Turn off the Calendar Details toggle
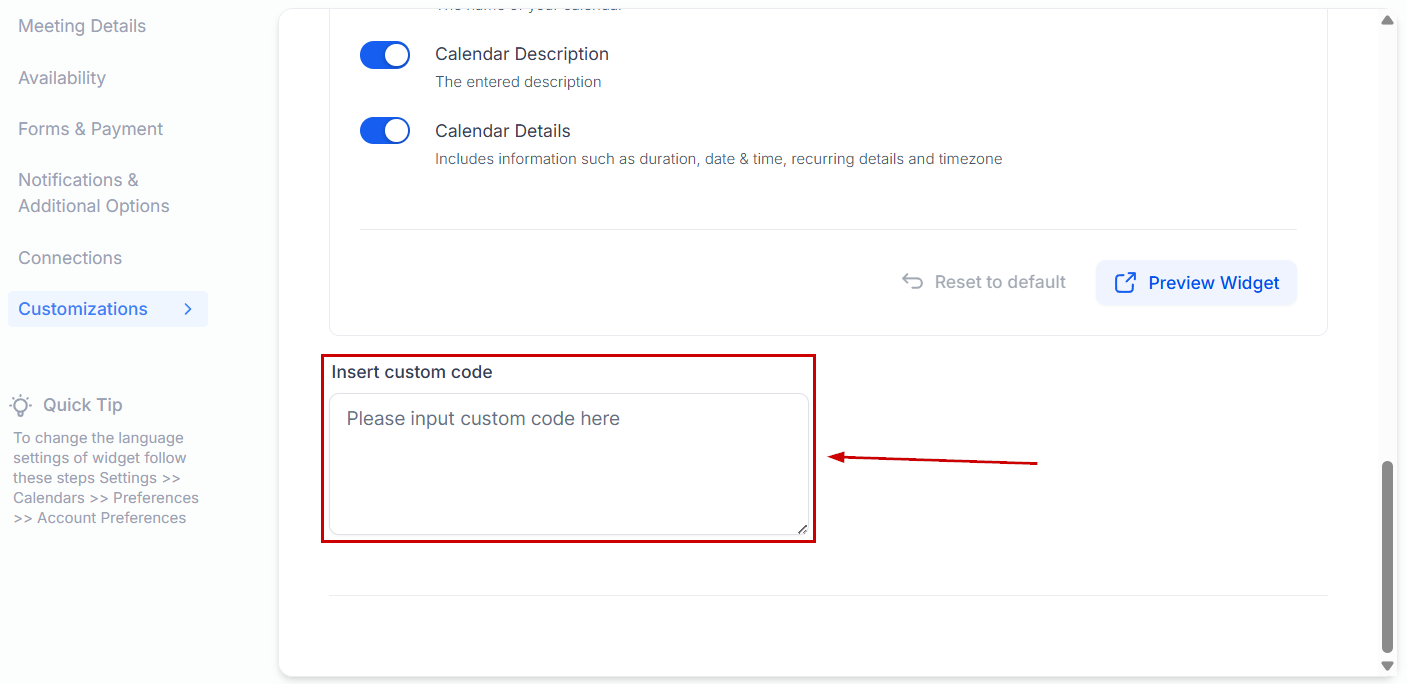The height and width of the screenshot is (684, 1407). coord(385,131)
